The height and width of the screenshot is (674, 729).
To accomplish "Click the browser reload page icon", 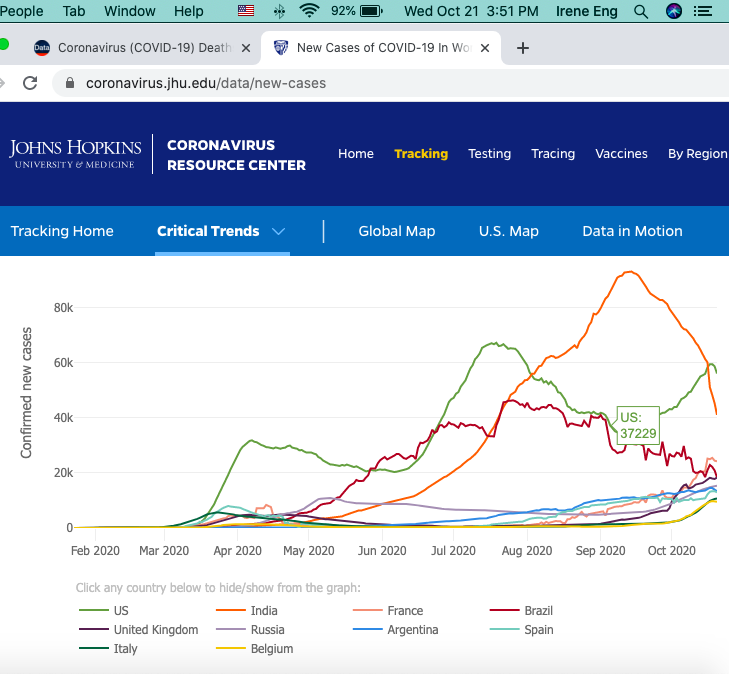I will [x=30, y=83].
